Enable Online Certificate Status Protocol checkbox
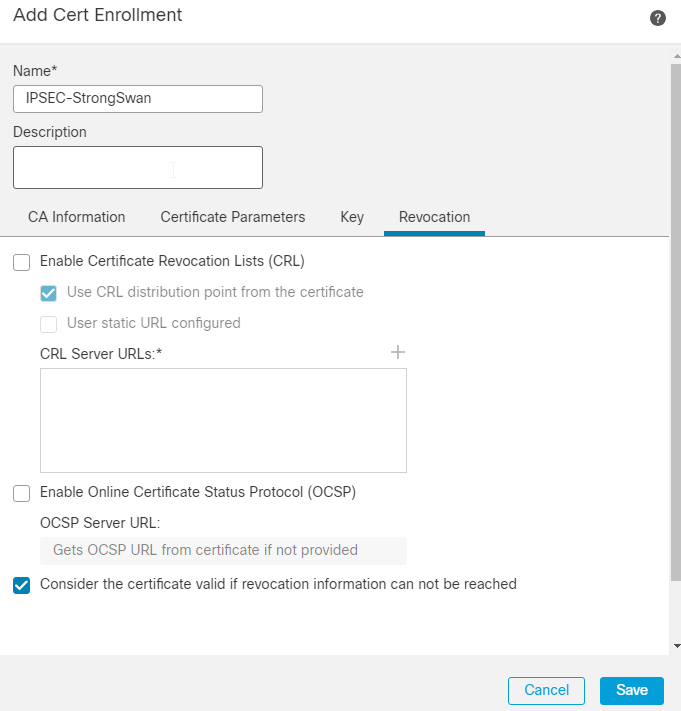Viewport: 681px width, 711px height. (x=21, y=493)
